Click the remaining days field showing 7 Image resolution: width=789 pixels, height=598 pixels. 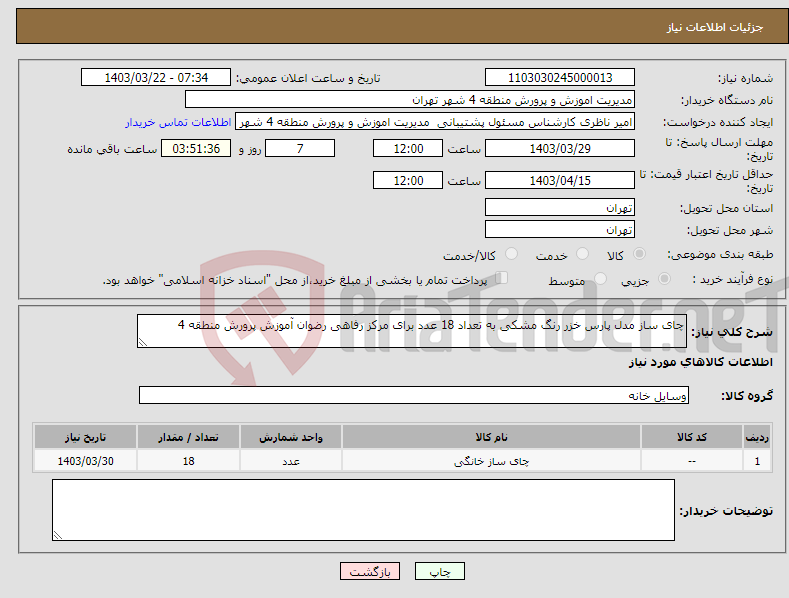point(300,148)
